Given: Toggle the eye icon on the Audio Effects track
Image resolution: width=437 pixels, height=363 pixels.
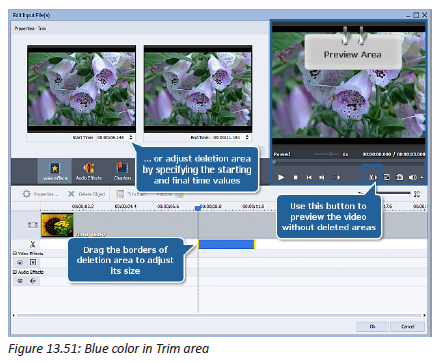Looking at the screenshot, I should 20,281.
